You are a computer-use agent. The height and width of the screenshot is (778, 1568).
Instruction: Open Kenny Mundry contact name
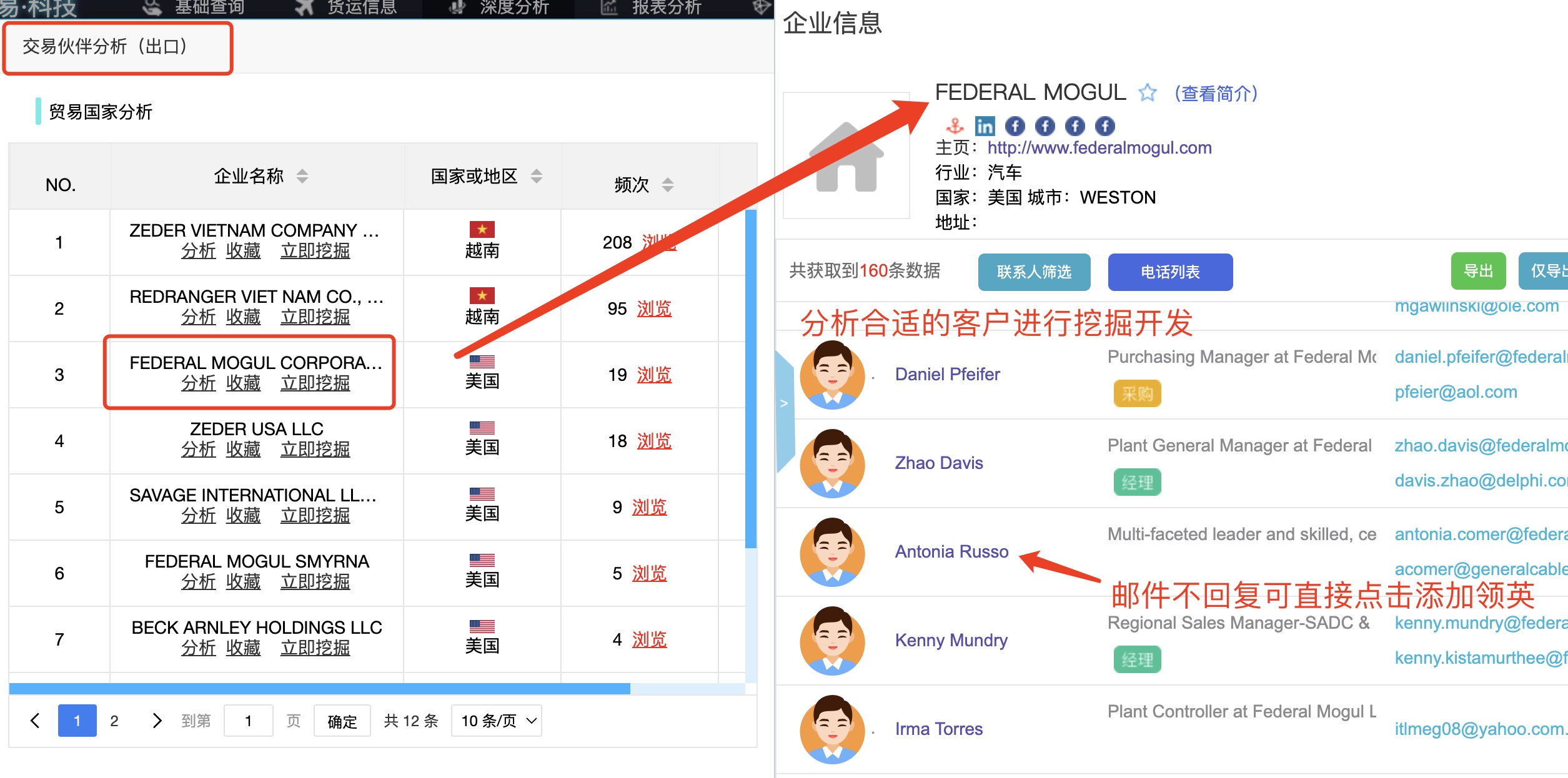click(951, 640)
